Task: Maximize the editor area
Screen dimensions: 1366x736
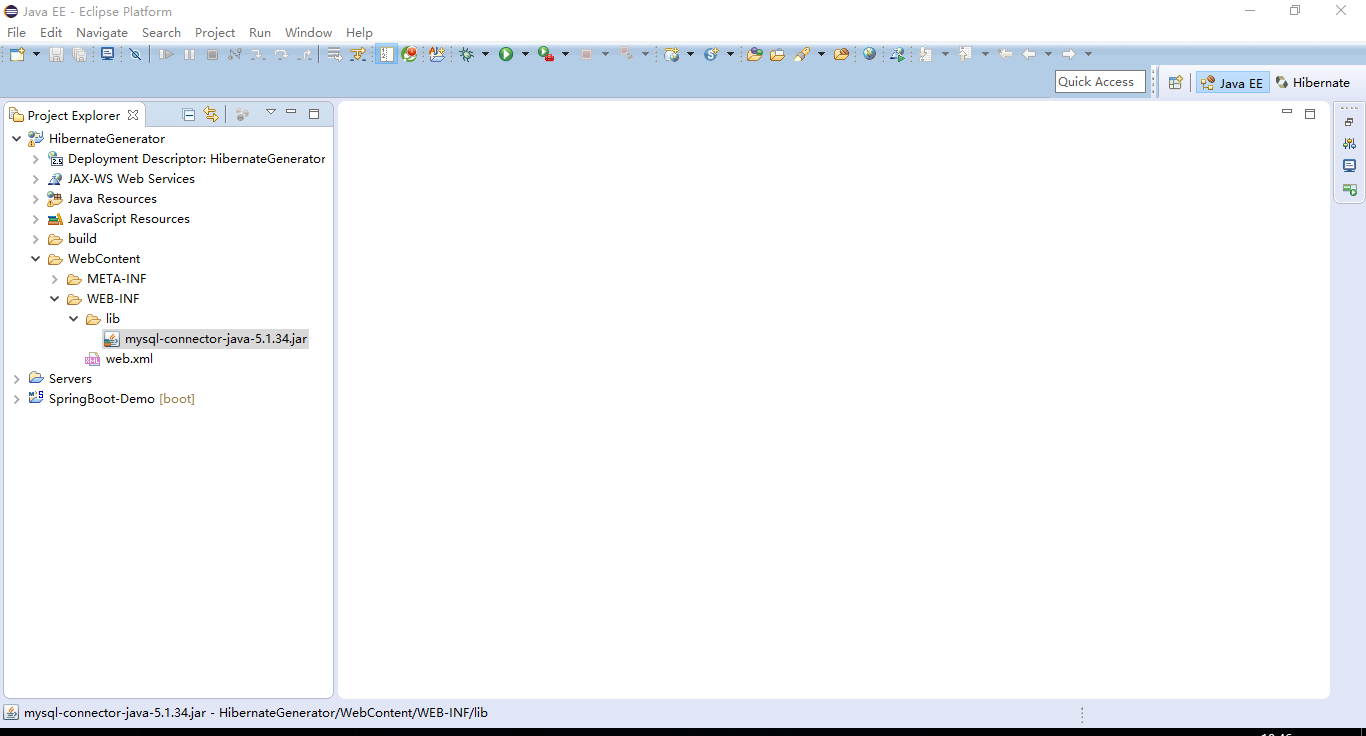Action: point(1310,114)
